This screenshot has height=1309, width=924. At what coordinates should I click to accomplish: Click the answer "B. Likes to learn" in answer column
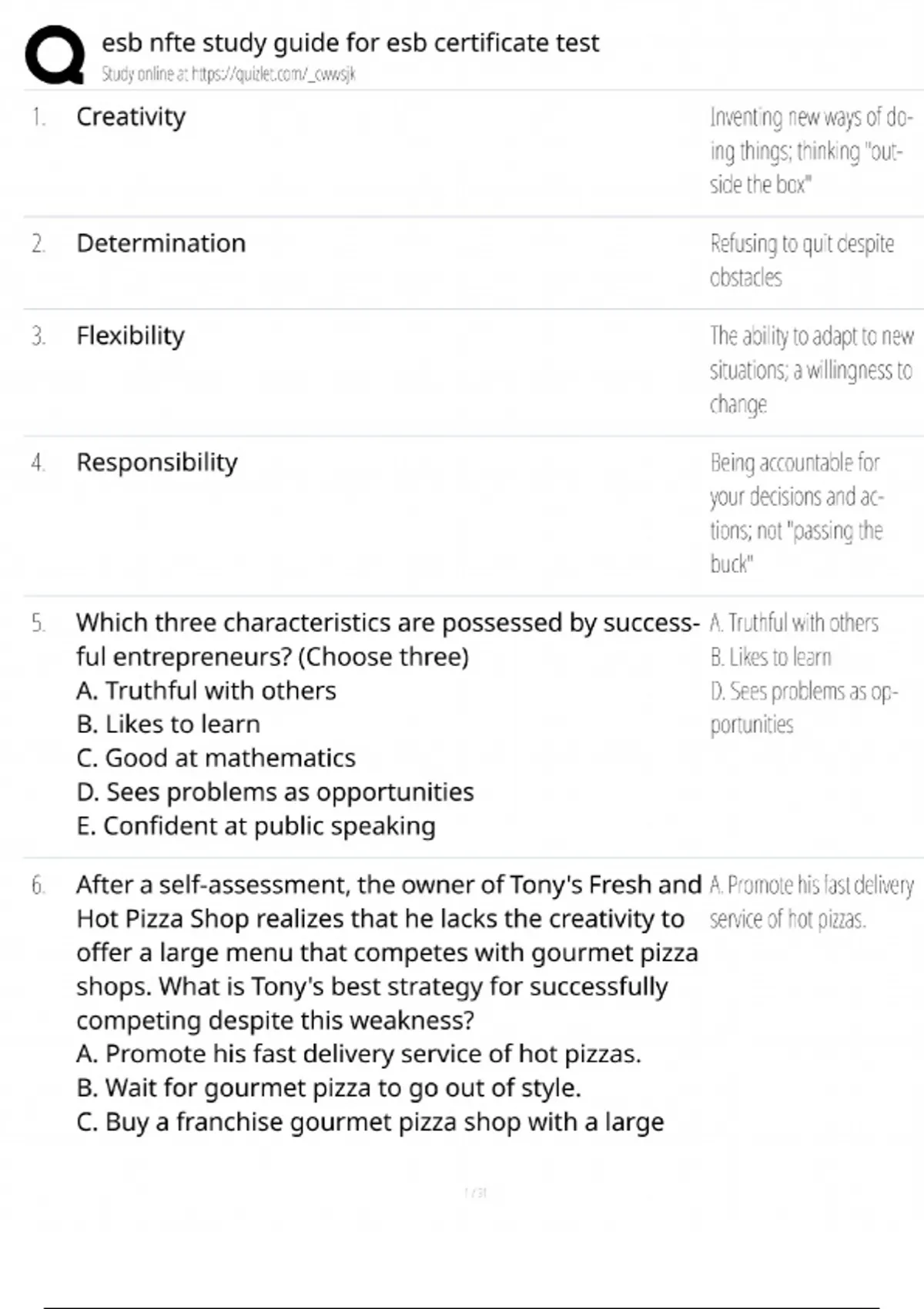click(771, 658)
